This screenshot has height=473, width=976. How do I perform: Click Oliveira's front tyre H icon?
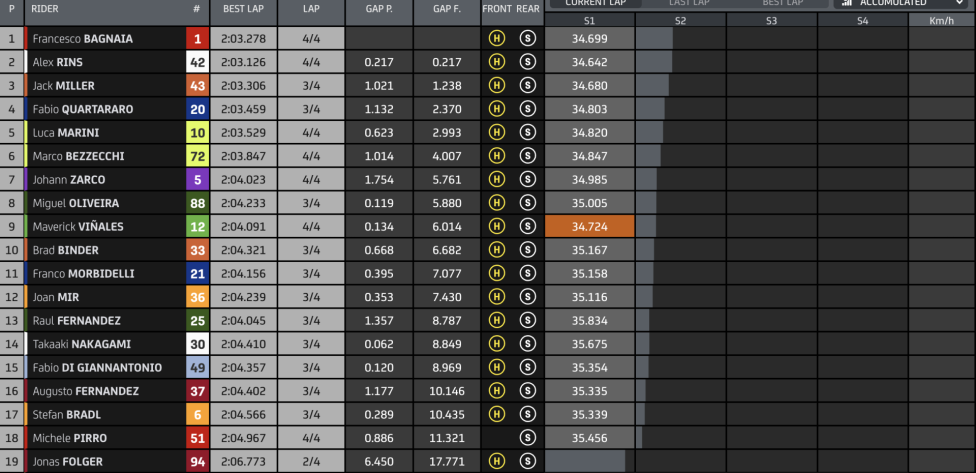click(497, 203)
